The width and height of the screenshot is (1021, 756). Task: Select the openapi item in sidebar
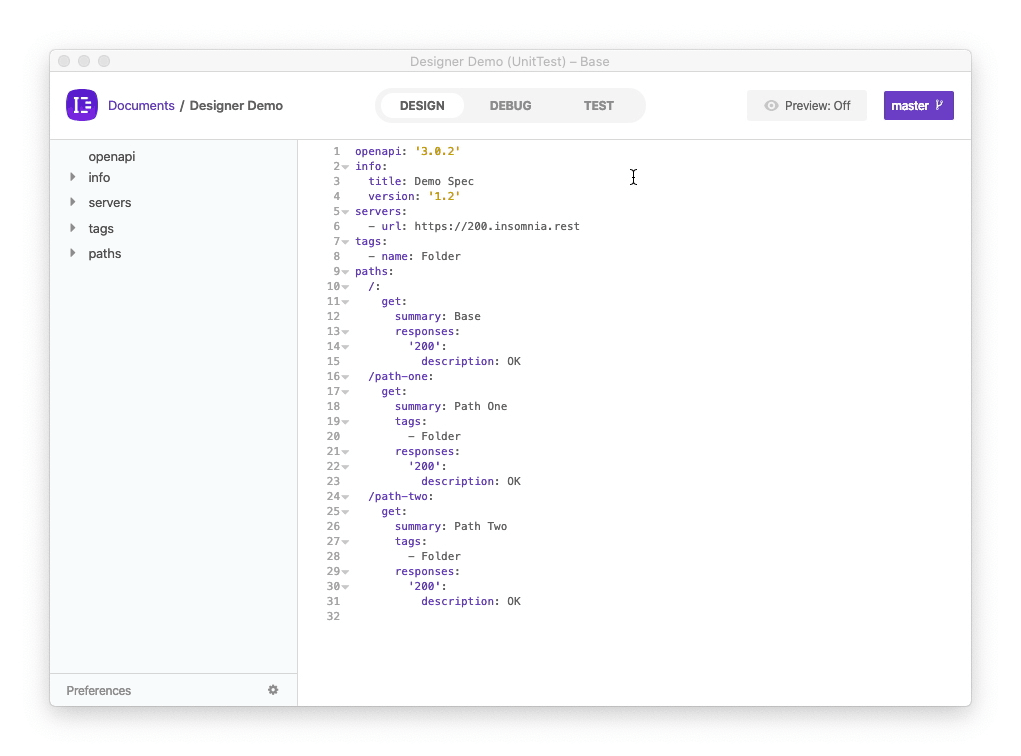(112, 156)
